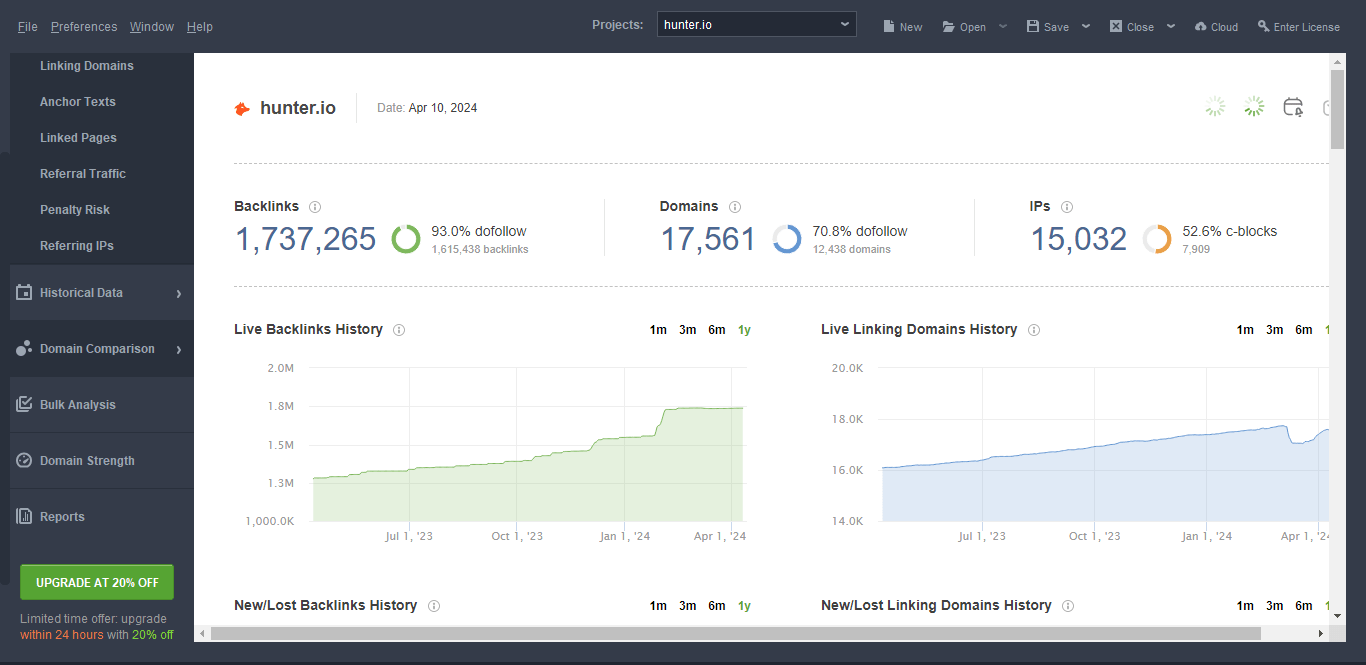The image size is (1366, 665).
Task: Click the horizontal scrollbar thumb
Action: click(736, 634)
